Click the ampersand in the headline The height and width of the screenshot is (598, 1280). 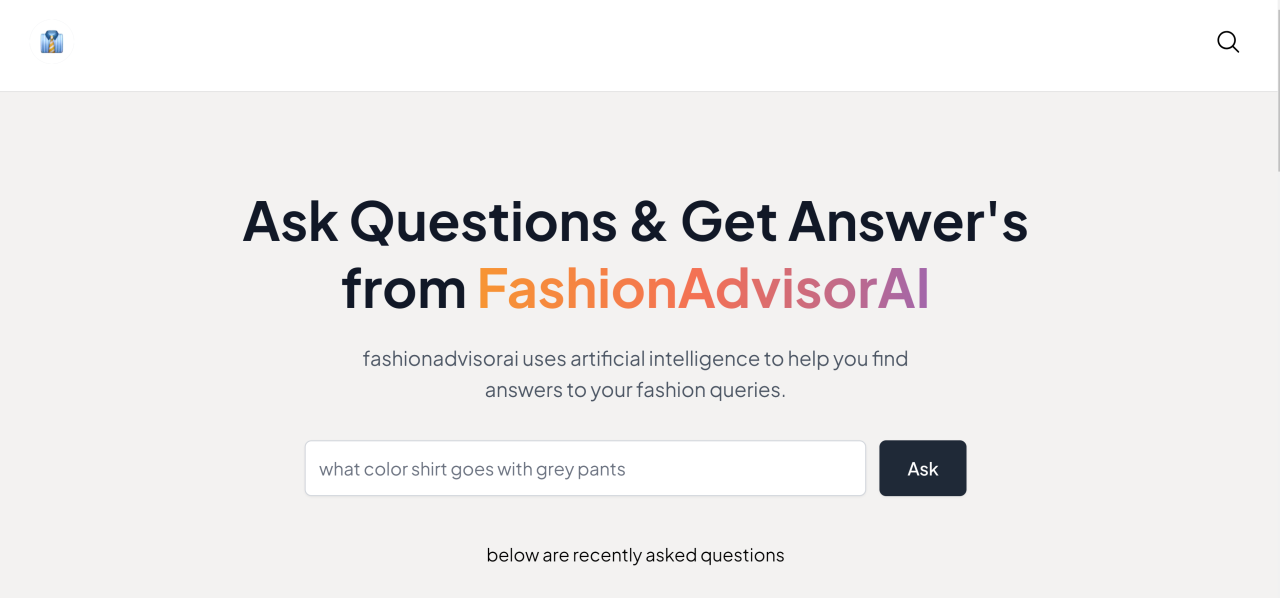tap(649, 222)
